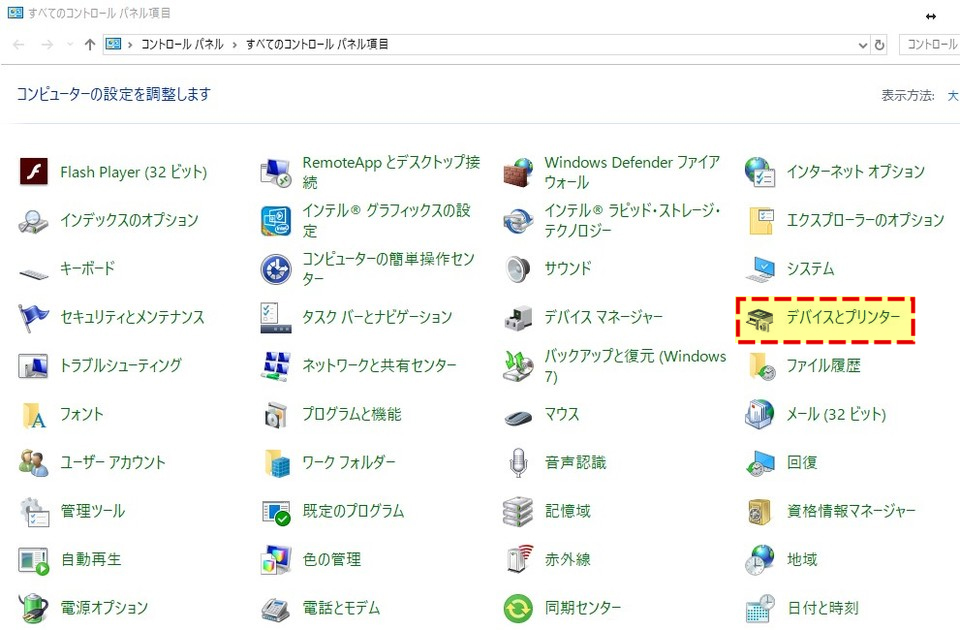Go up one level with up arrow
Screen dimensions: 960x630
point(90,45)
